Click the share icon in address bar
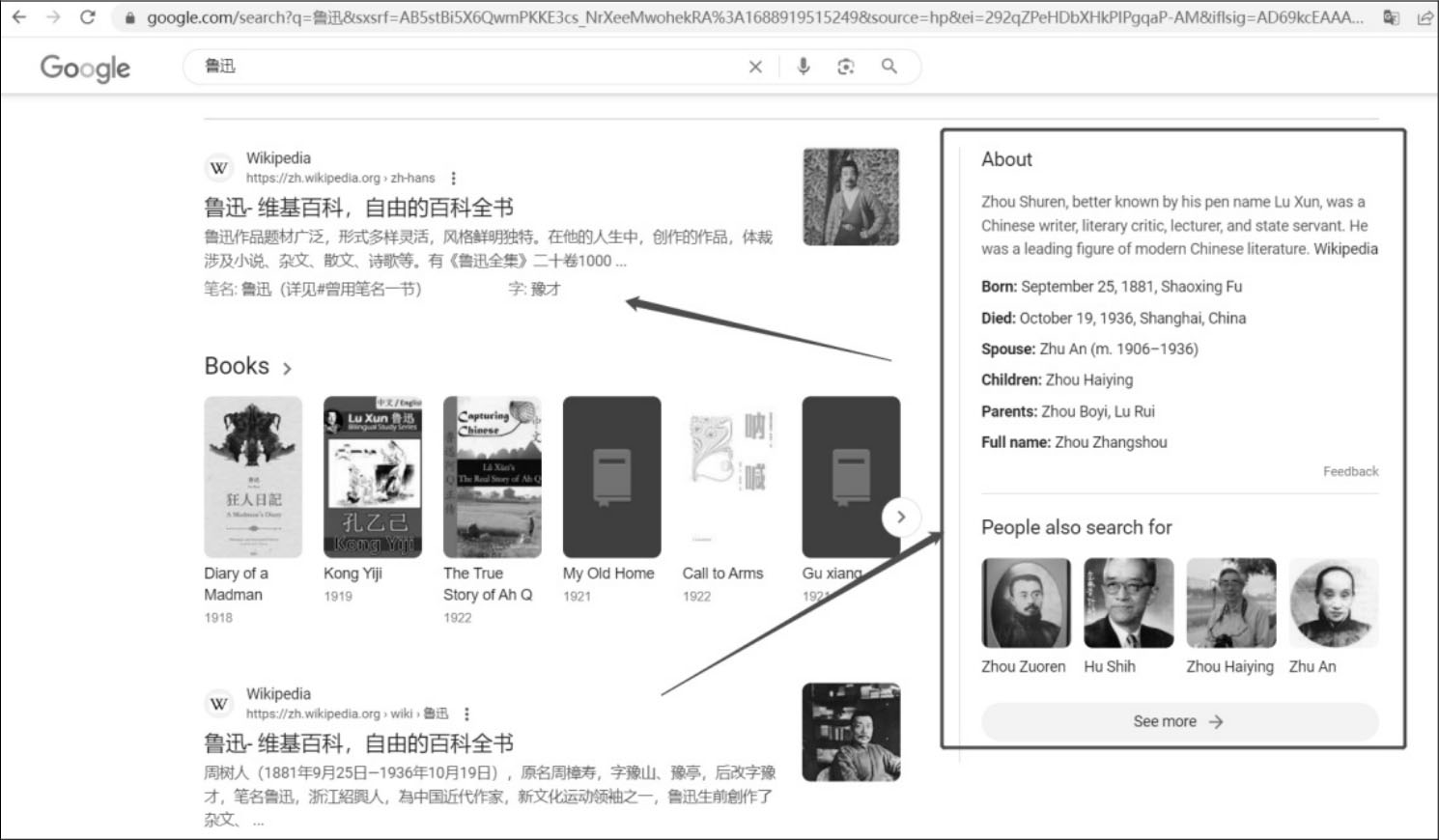This screenshot has width=1439, height=840. (1425, 17)
